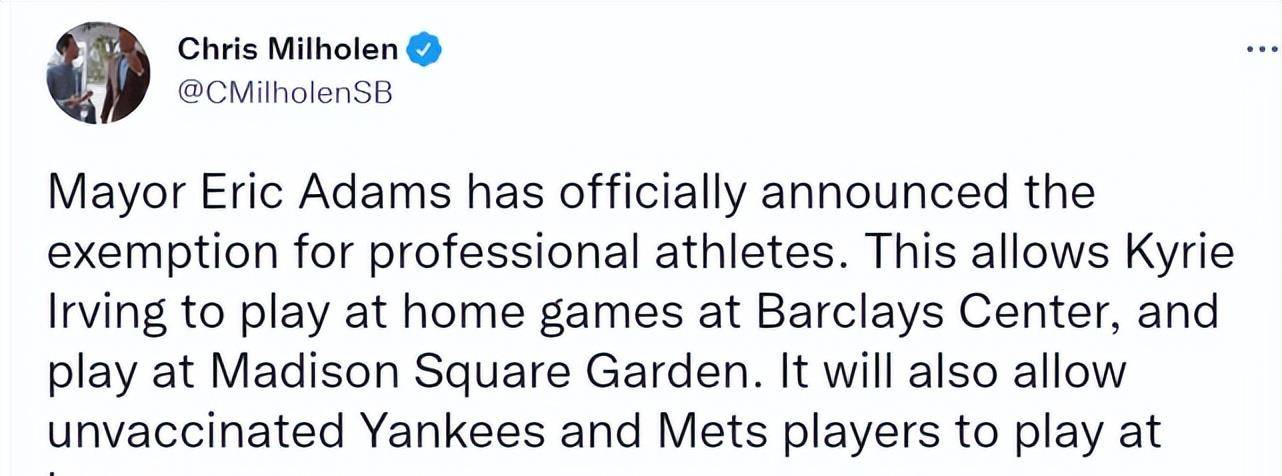1282x476 pixels.
Task: Click the words 'home games' in the tweet
Action: 524,313
